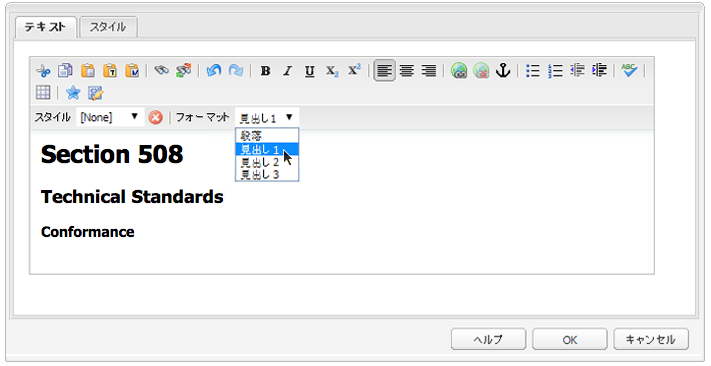Viewport: 711px width, 366px height.
Task: Choose 見出し 3 from the format list
Action: click(267, 174)
